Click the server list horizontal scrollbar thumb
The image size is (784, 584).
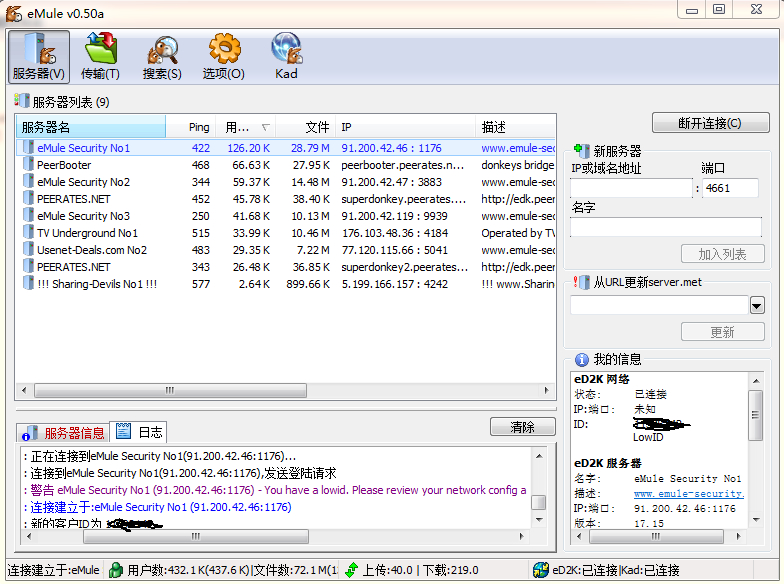pyautogui.click(x=170, y=390)
